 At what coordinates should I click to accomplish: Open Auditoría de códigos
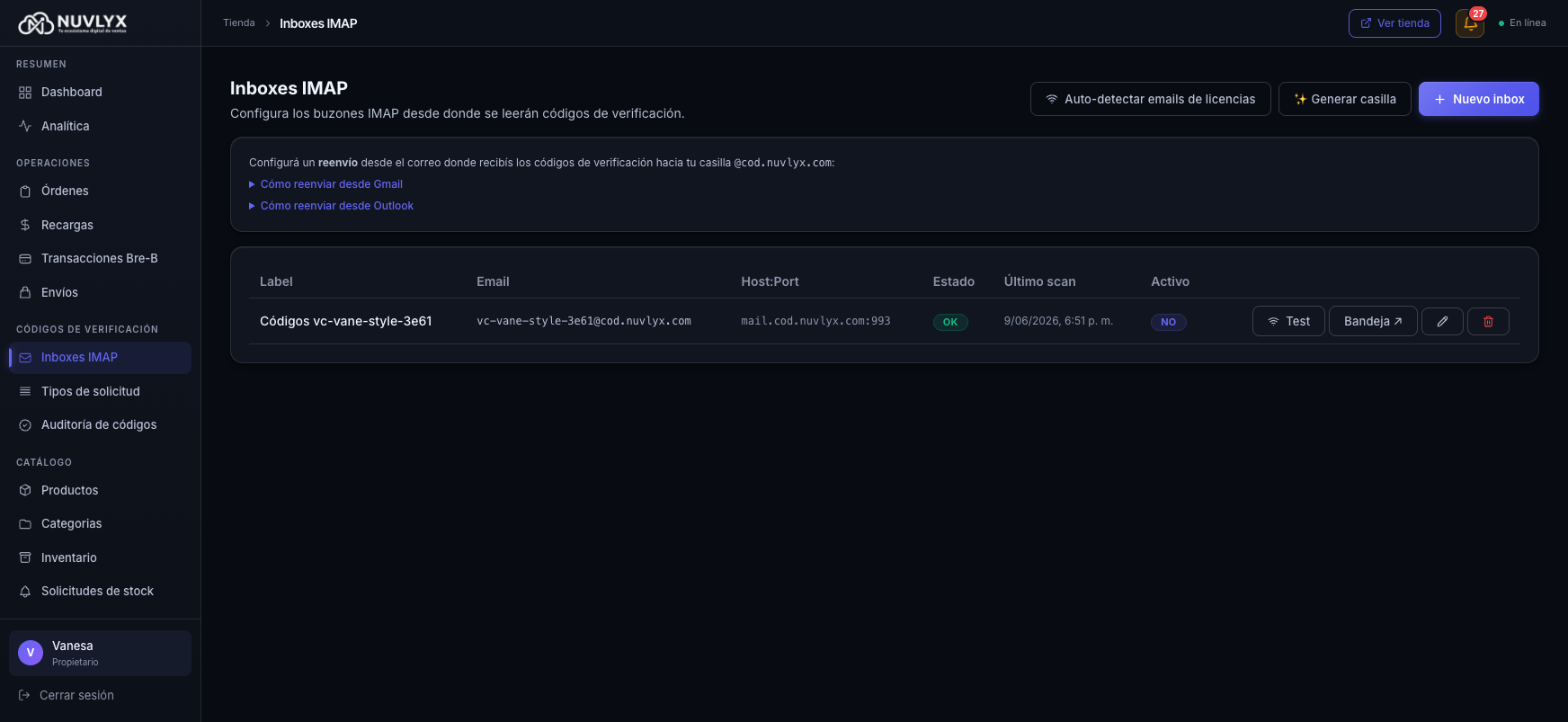pyautogui.click(x=100, y=425)
